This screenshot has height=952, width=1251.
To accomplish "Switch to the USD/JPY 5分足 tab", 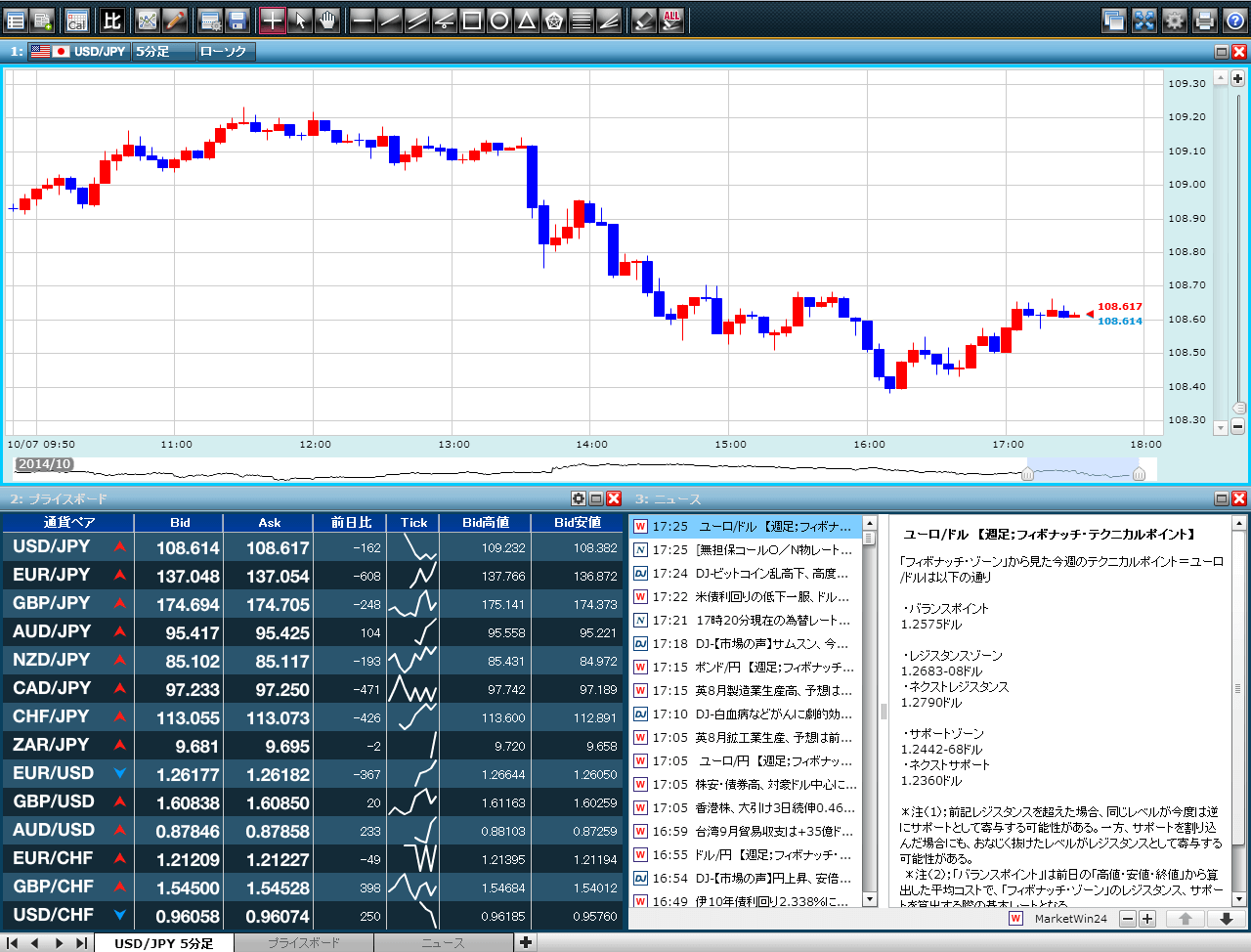I will point(163,943).
